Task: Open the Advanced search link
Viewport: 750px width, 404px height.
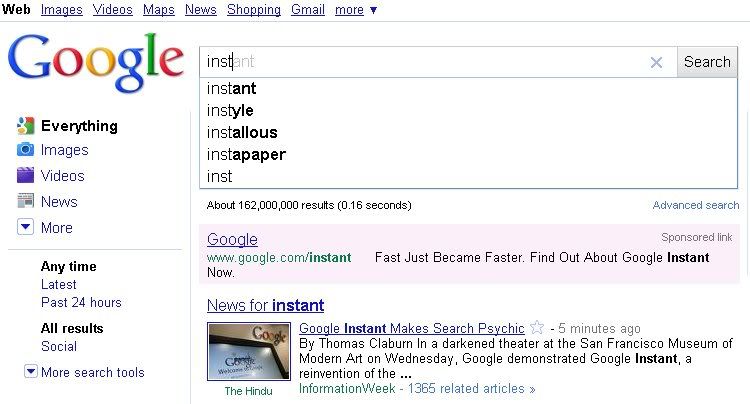Action: pyautogui.click(x=695, y=205)
